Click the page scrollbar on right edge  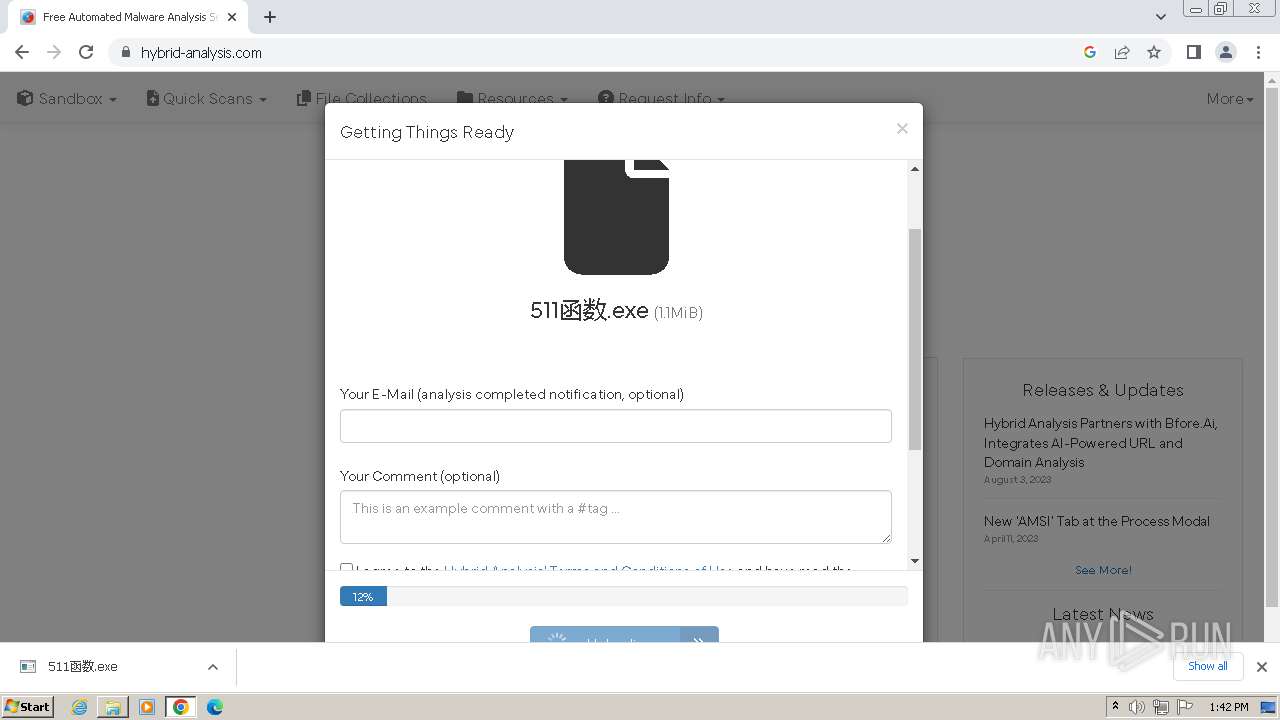coord(1272,350)
